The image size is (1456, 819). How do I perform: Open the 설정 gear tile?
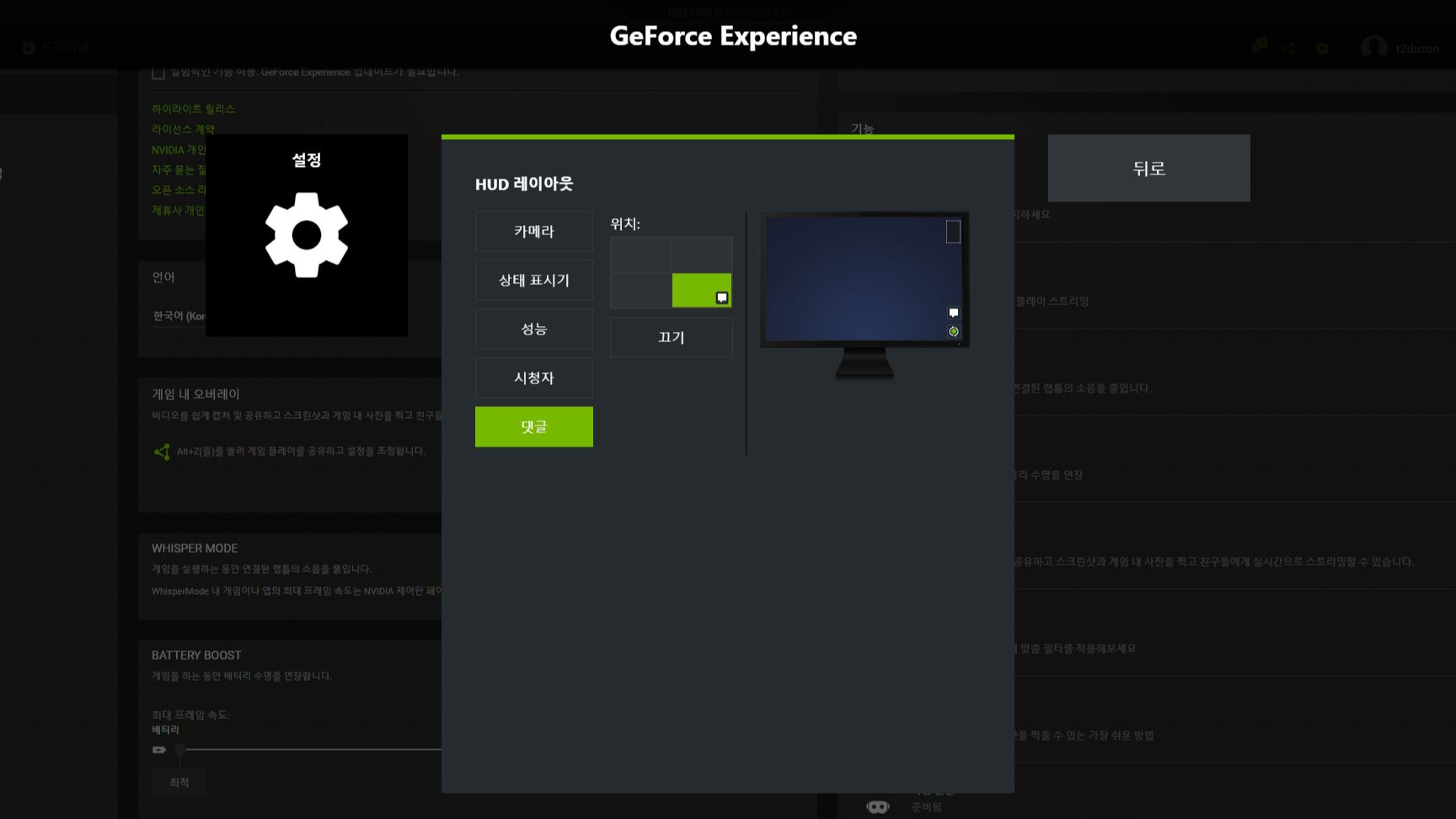click(307, 235)
